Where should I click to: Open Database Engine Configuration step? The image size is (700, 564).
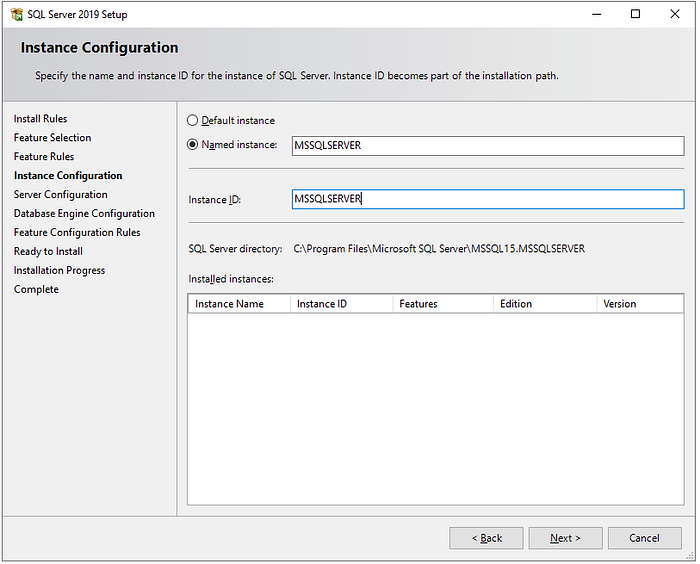84,213
